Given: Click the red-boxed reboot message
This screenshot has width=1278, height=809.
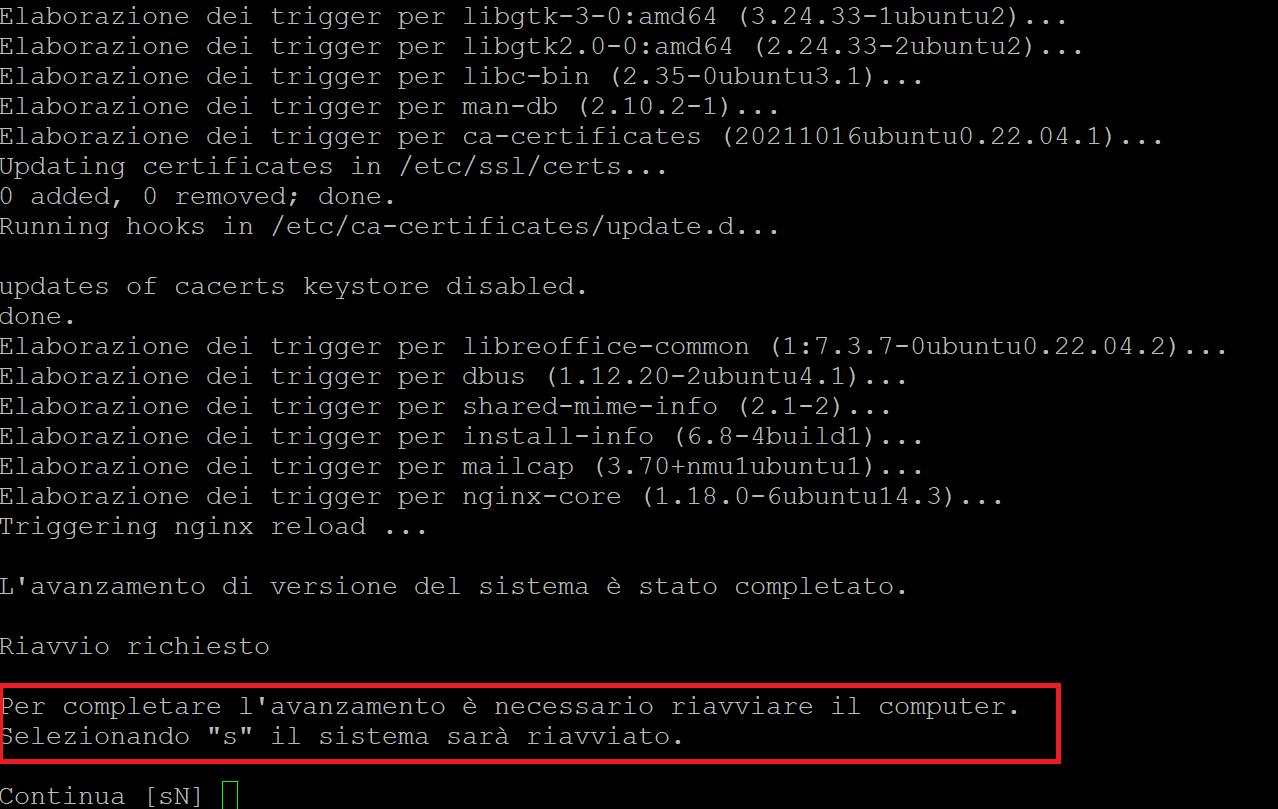Looking at the screenshot, I should click(x=530, y=724).
